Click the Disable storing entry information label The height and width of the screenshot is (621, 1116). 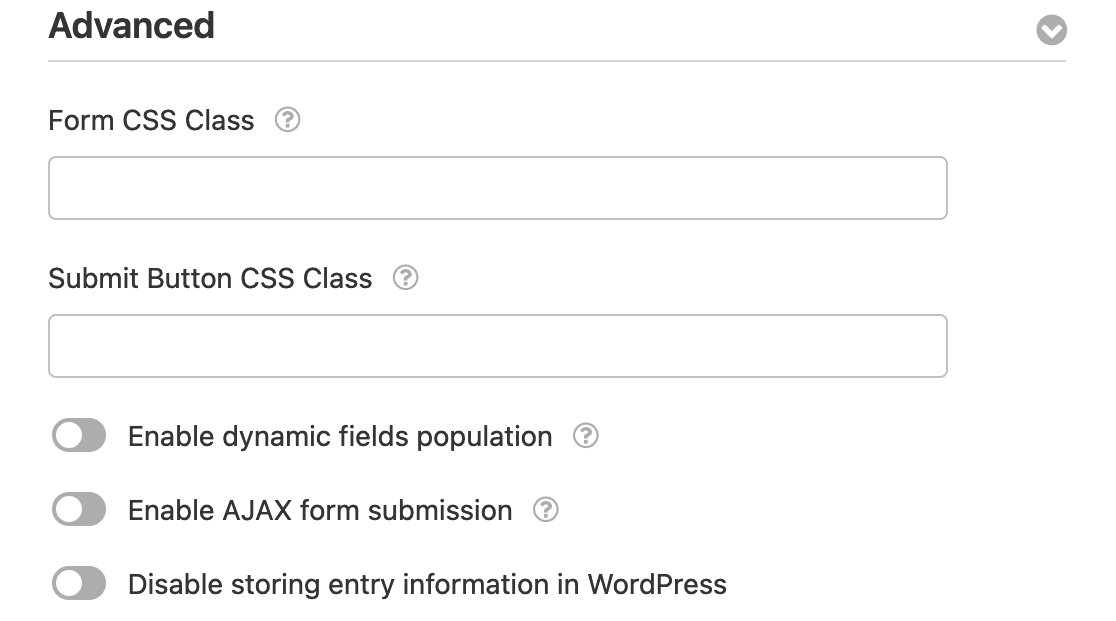427,584
